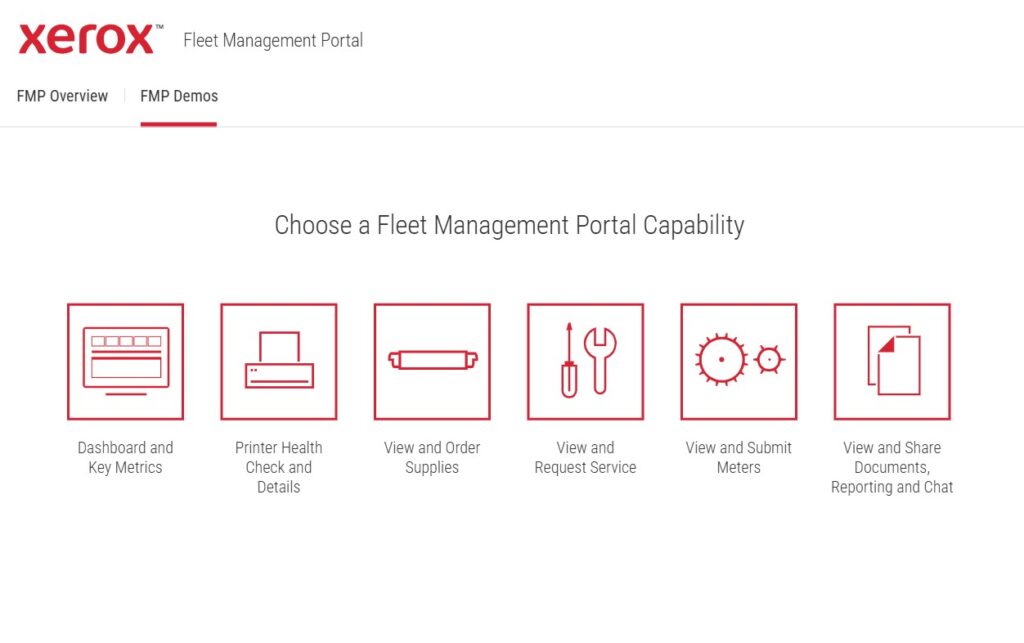Open View and Share Documents, Reporting and Chat
Screen dimensions: 1024x643
tap(892, 467)
